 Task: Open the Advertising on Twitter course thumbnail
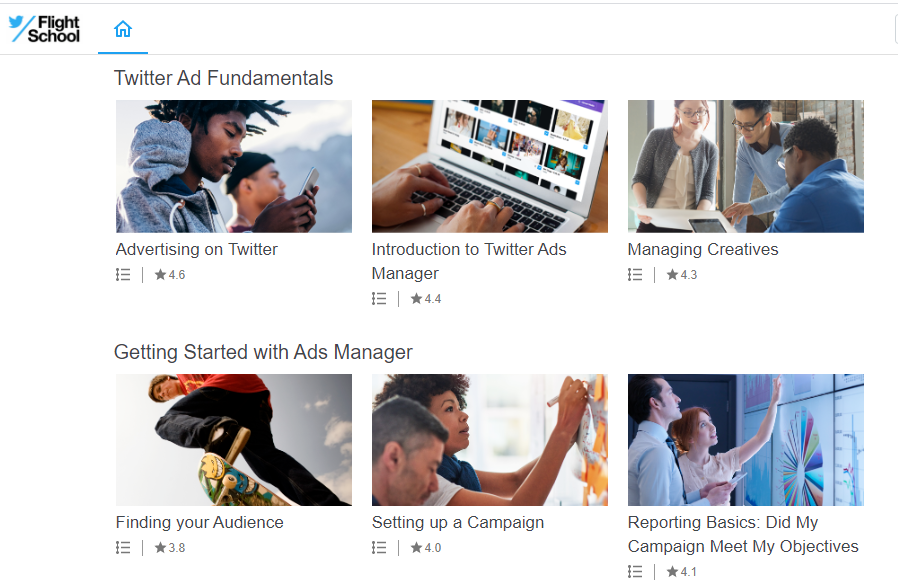click(234, 166)
